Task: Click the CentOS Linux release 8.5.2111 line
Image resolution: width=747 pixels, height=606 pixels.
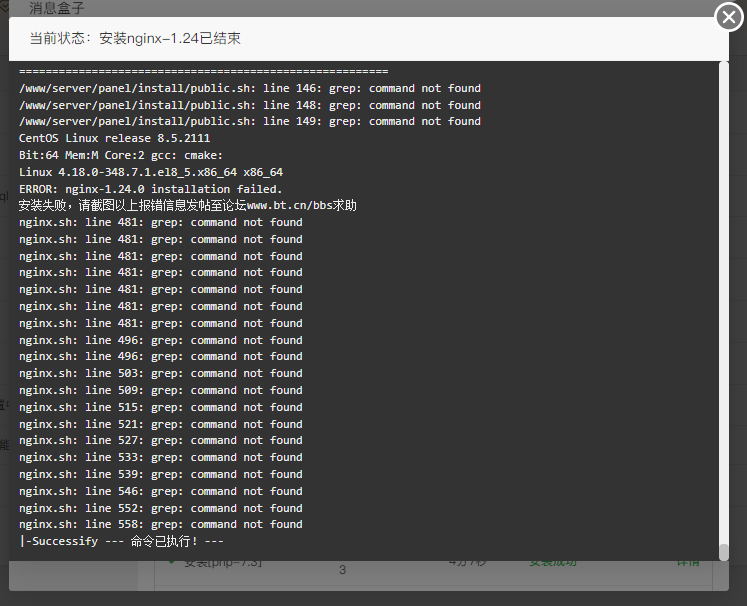Action: (114, 138)
